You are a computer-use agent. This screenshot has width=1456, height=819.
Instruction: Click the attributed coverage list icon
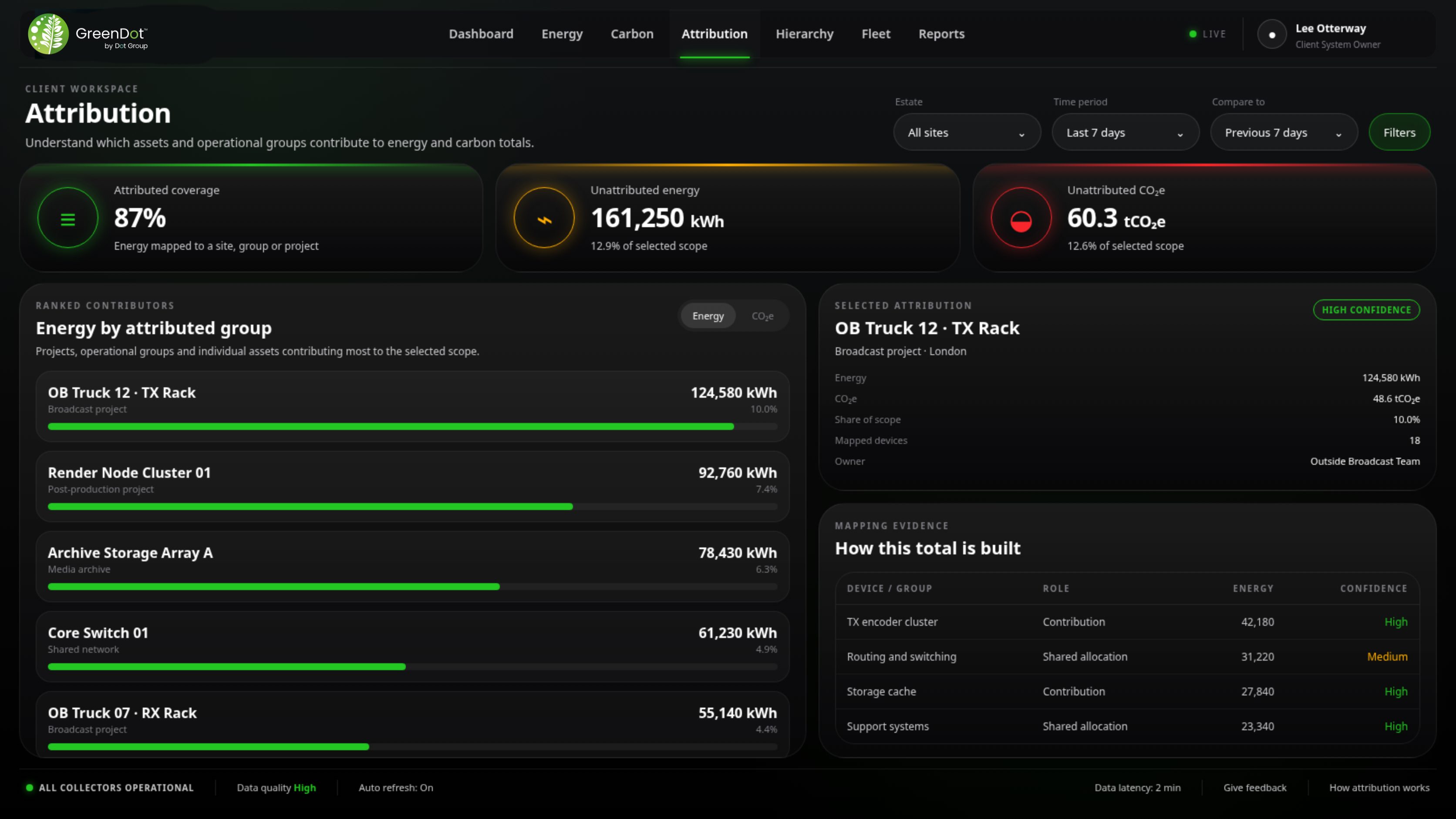[x=68, y=218]
